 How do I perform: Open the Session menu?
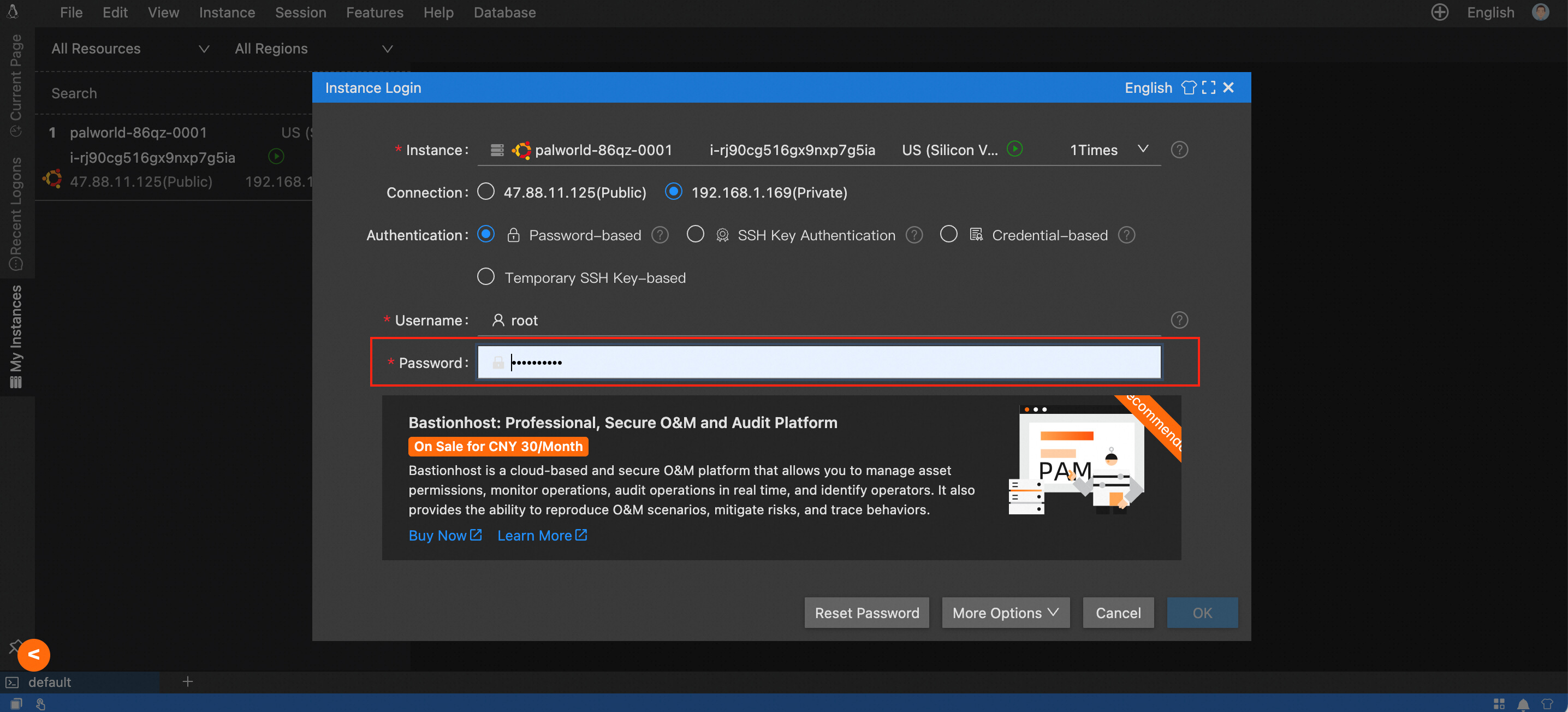coord(301,12)
